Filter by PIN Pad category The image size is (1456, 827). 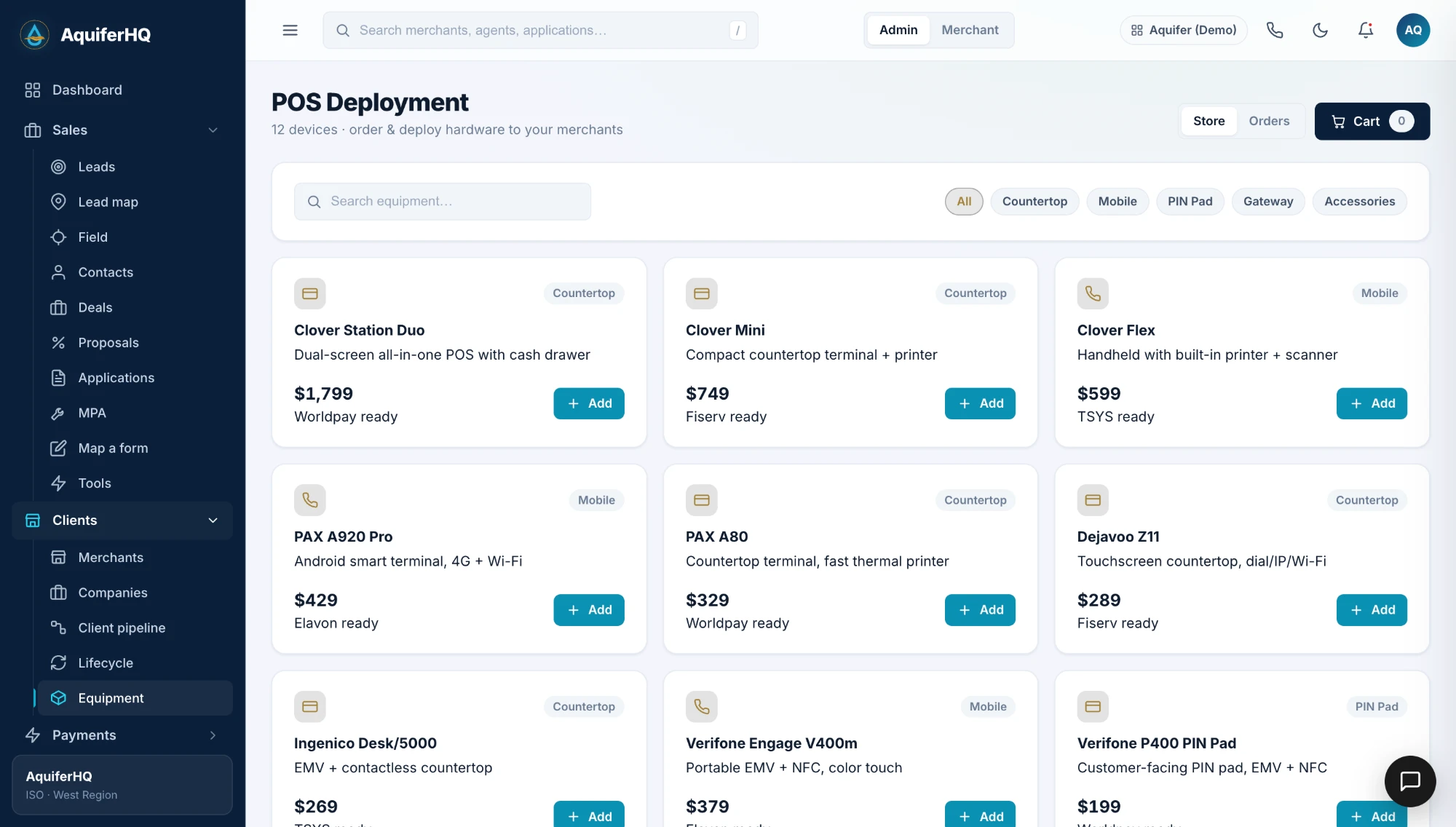pos(1190,201)
